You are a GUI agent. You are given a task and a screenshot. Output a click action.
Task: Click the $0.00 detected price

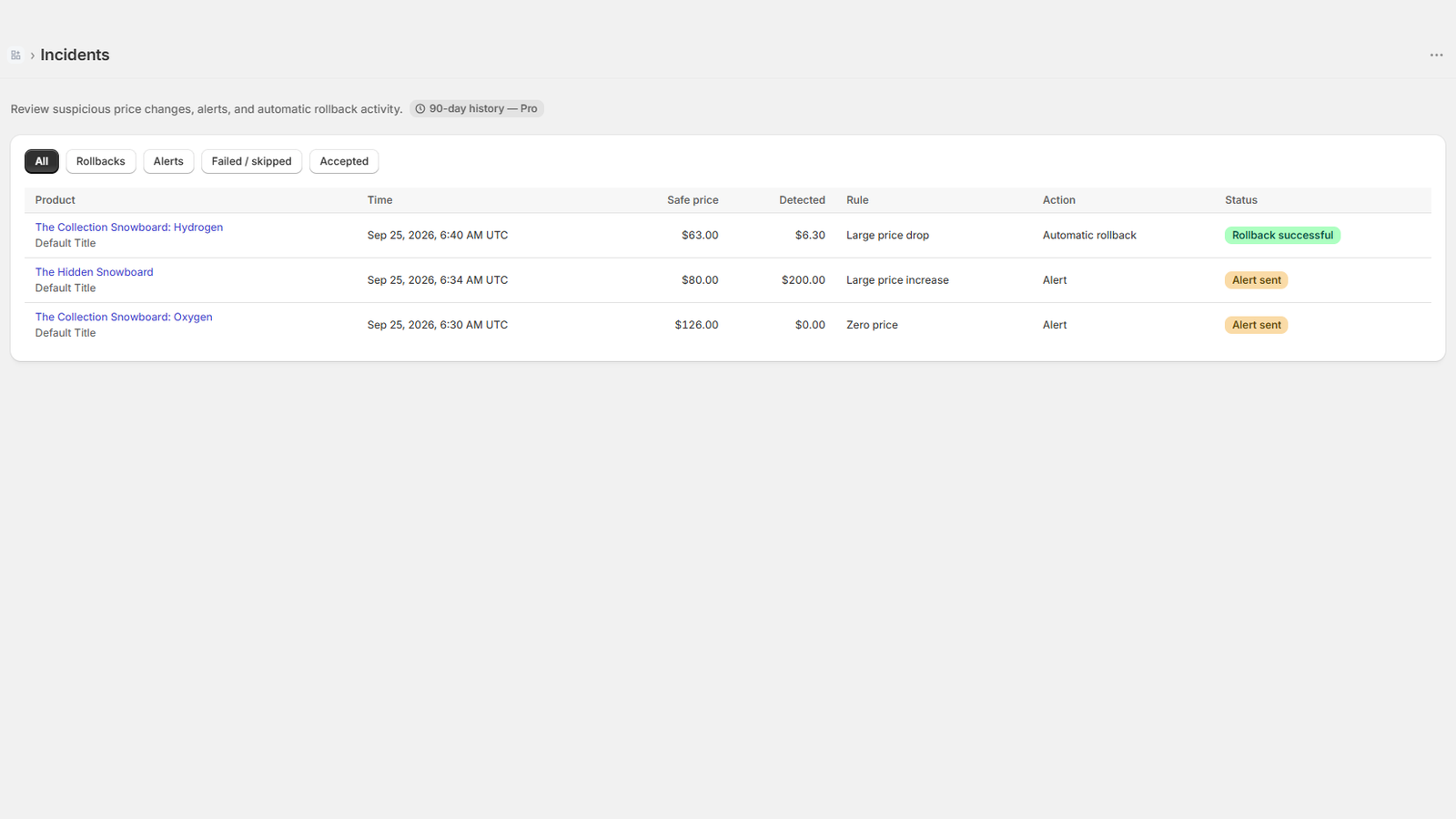tap(810, 325)
